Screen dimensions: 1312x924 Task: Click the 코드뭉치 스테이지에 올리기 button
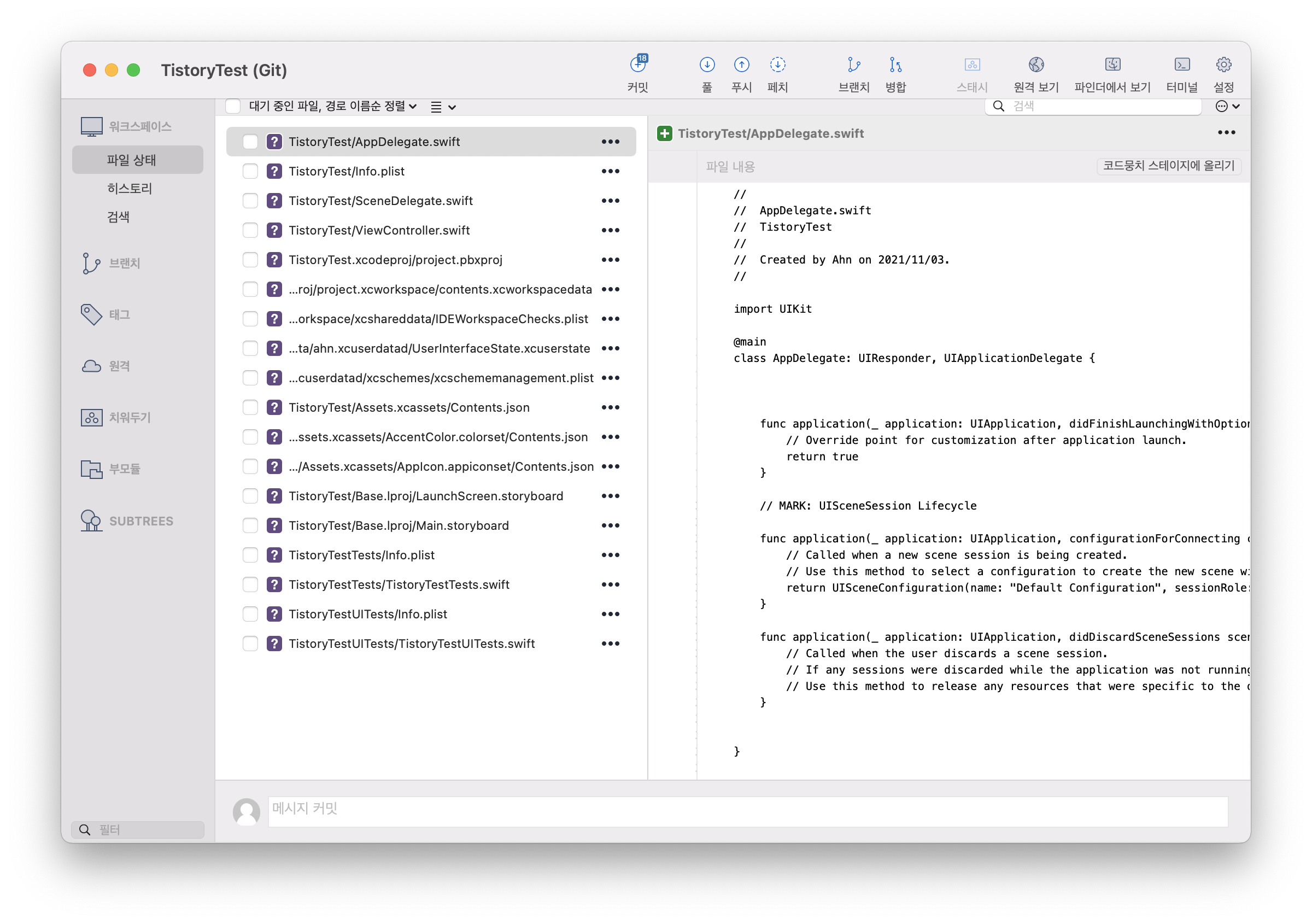pyautogui.click(x=1168, y=166)
